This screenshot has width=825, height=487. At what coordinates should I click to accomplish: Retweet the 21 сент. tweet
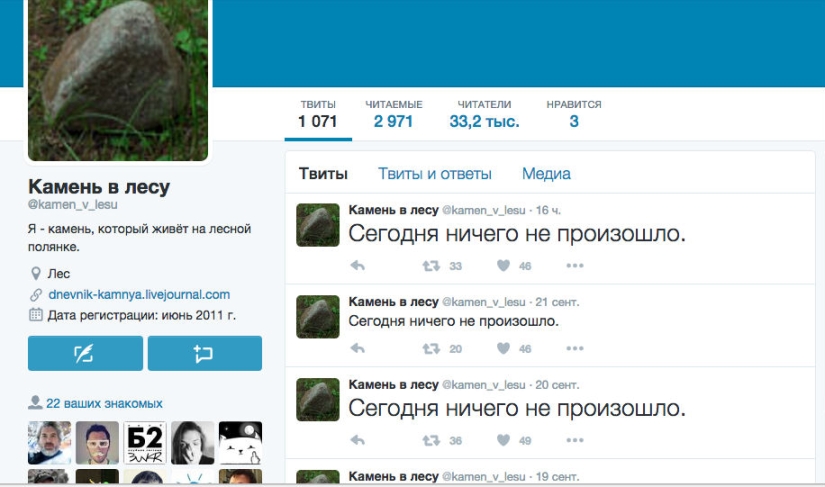coord(431,349)
